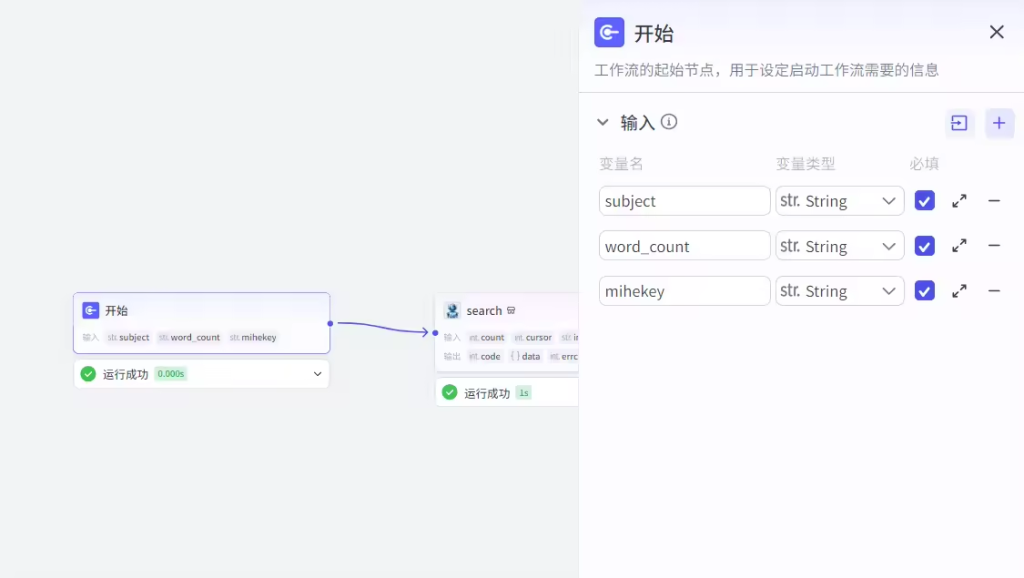1024x578 pixels.
Task: Open variable type dropdown for subject
Action: tap(839, 201)
